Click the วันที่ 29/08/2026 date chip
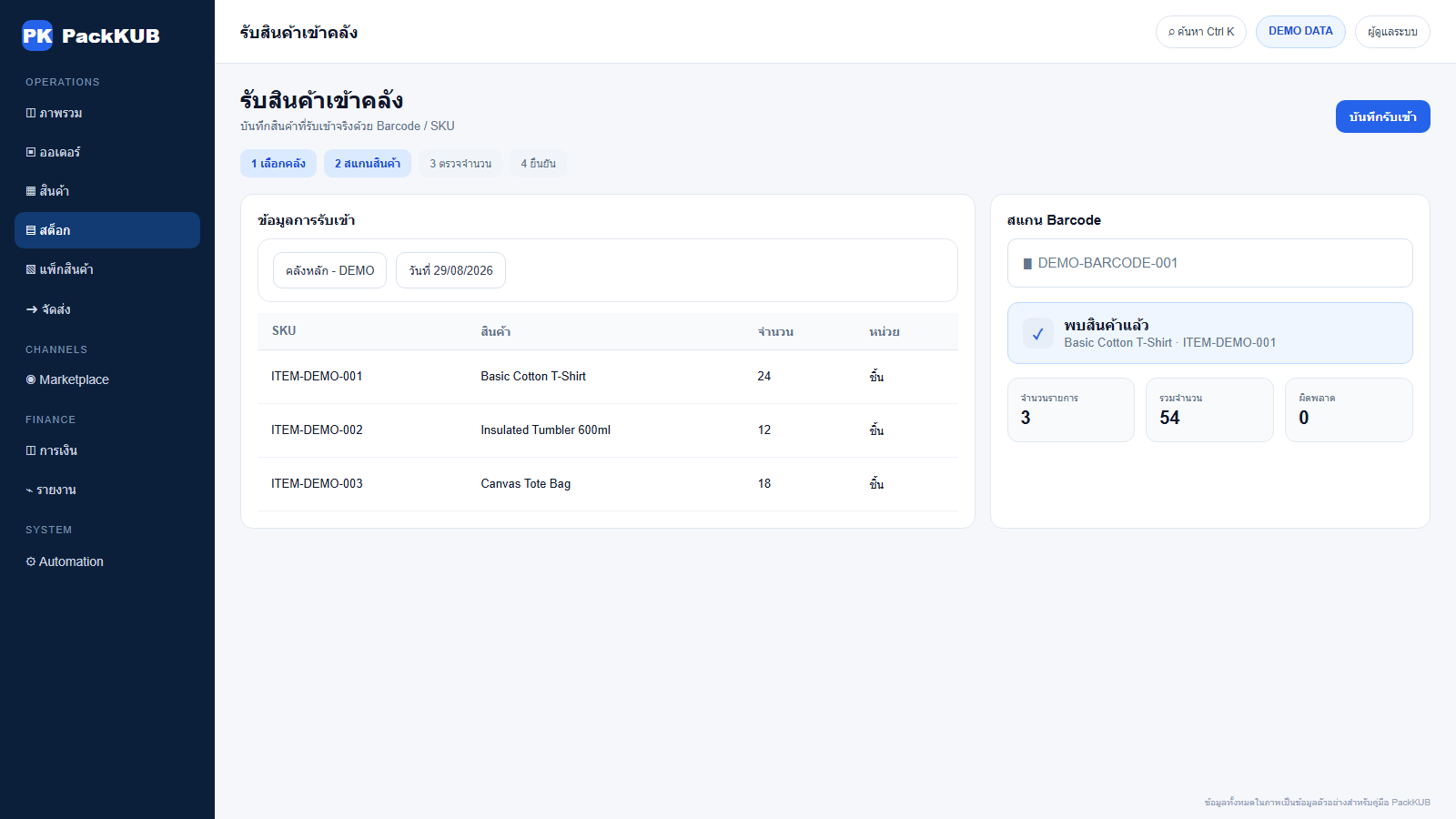Screen dimensions: 1456x819 [450, 270]
